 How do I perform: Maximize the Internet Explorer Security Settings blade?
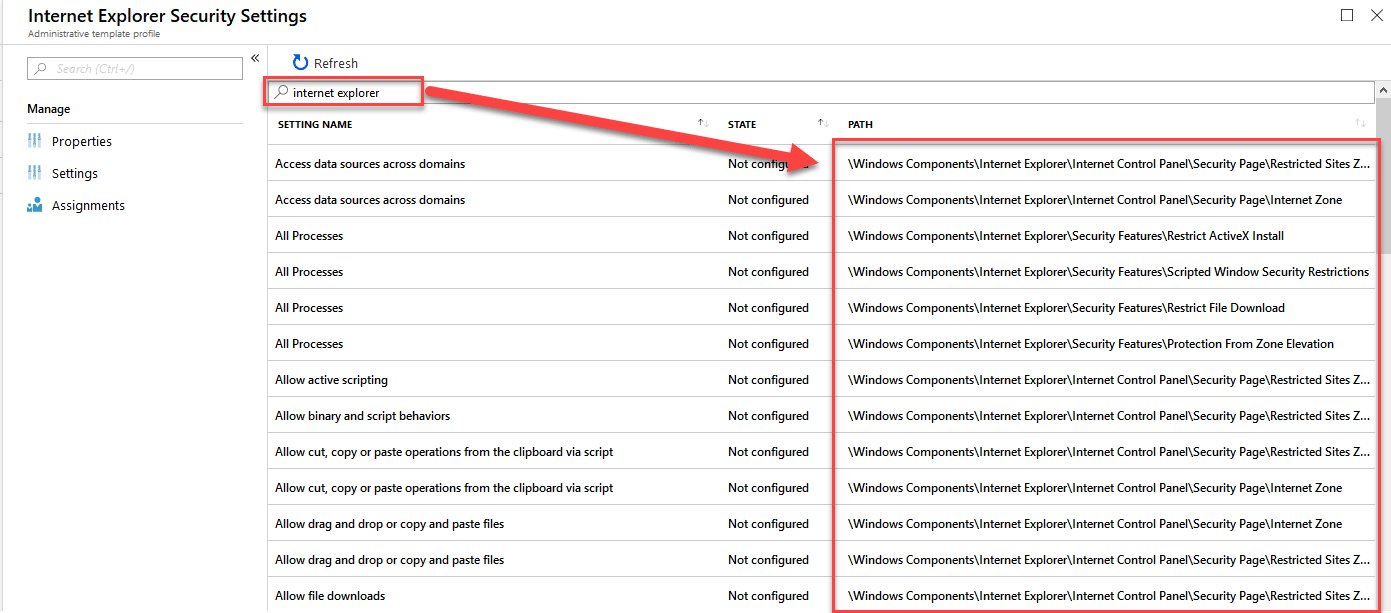pyautogui.click(x=1347, y=15)
